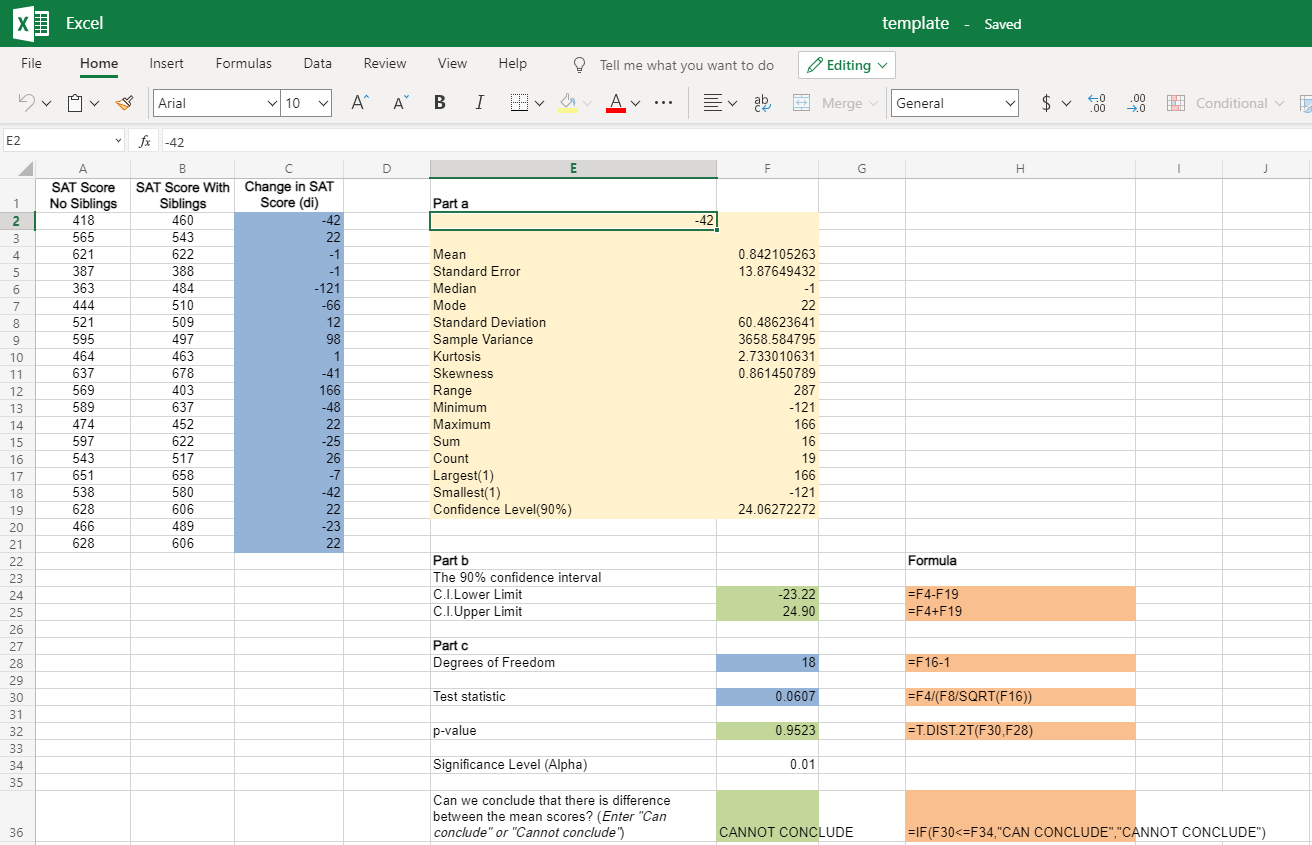Screen dimensions: 1312x845
Task: Click the Decrease Decimal icon
Action: (1136, 102)
